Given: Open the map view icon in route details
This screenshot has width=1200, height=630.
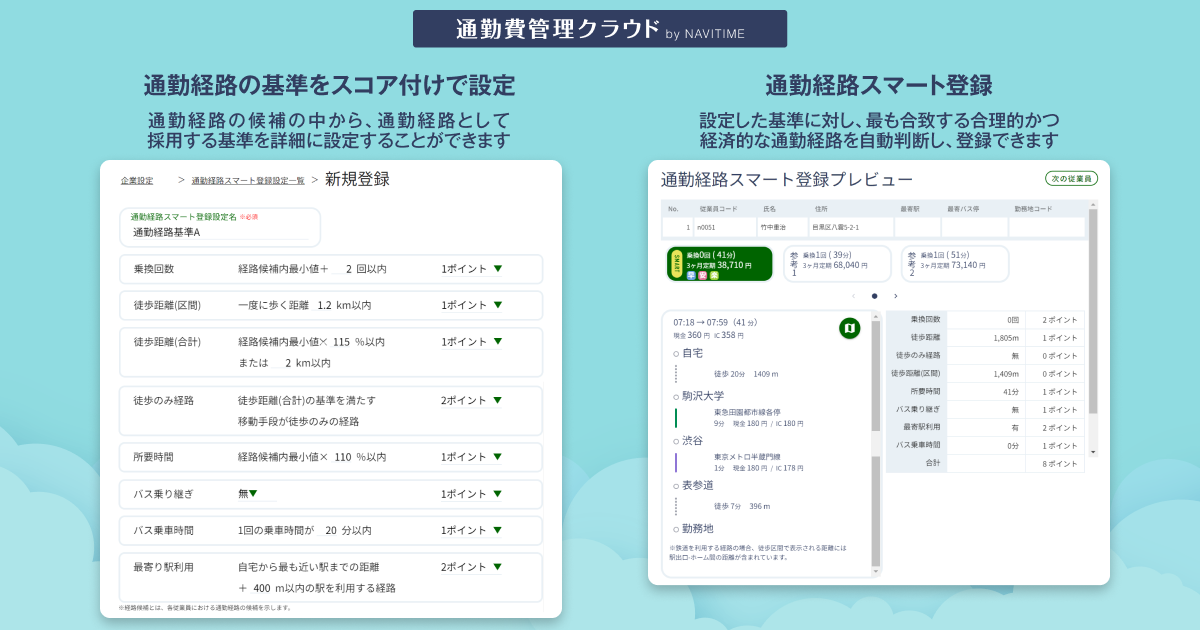Looking at the screenshot, I should [849, 327].
